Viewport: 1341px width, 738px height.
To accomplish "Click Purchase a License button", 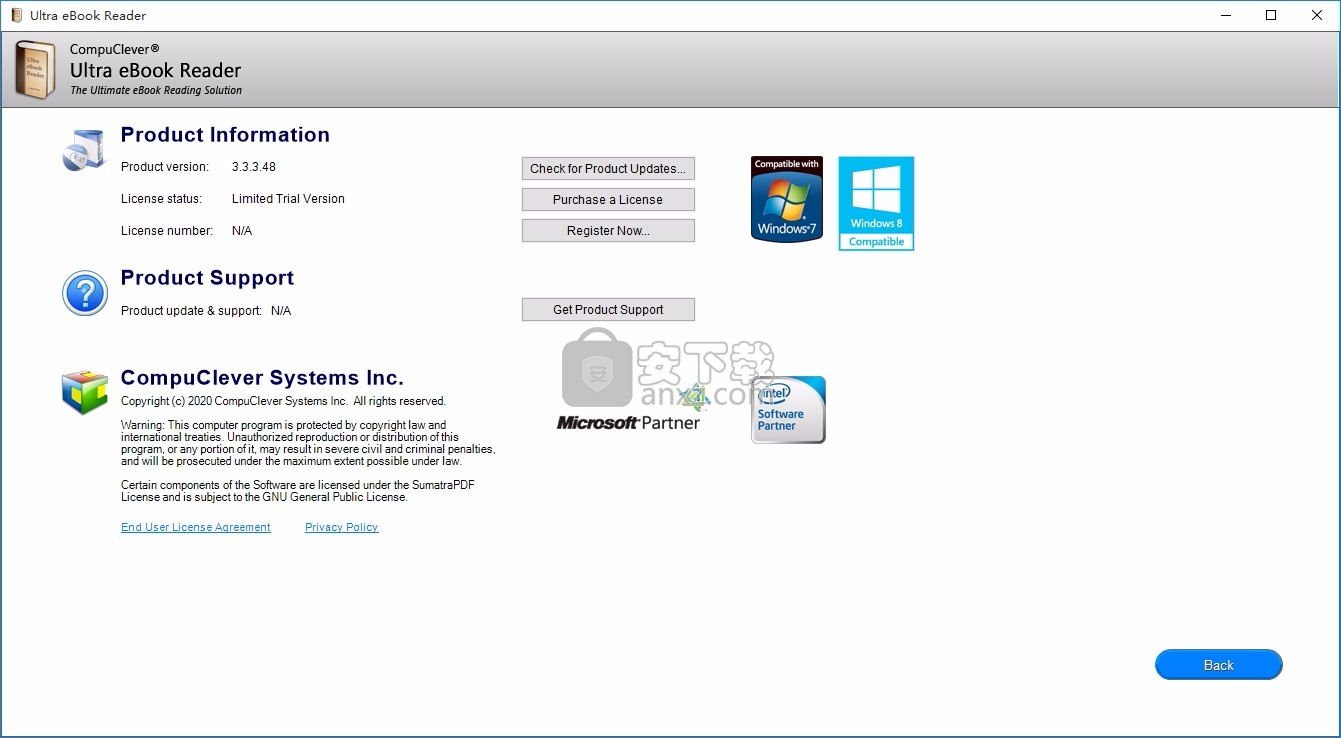I will click(x=608, y=199).
